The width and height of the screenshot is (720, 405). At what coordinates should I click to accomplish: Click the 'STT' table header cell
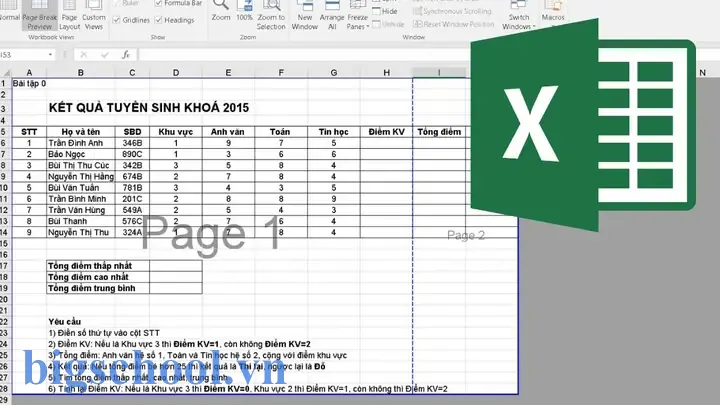tap(29, 132)
